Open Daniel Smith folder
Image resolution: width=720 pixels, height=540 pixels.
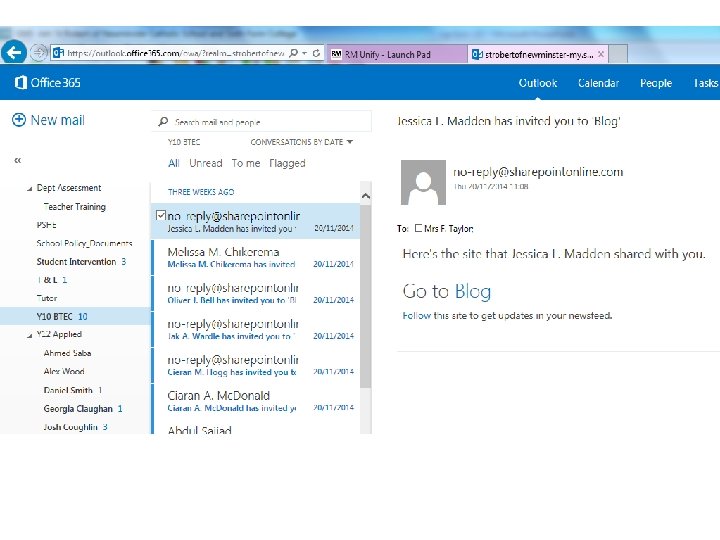[68, 390]
